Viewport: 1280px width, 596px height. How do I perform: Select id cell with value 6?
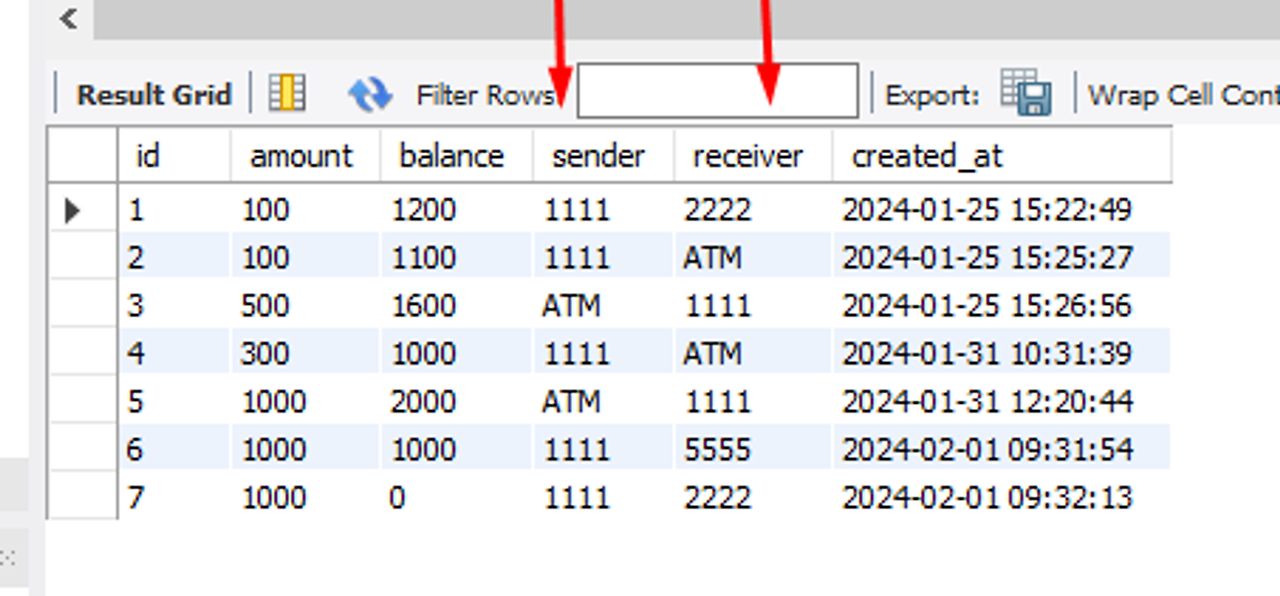[174, 450]
